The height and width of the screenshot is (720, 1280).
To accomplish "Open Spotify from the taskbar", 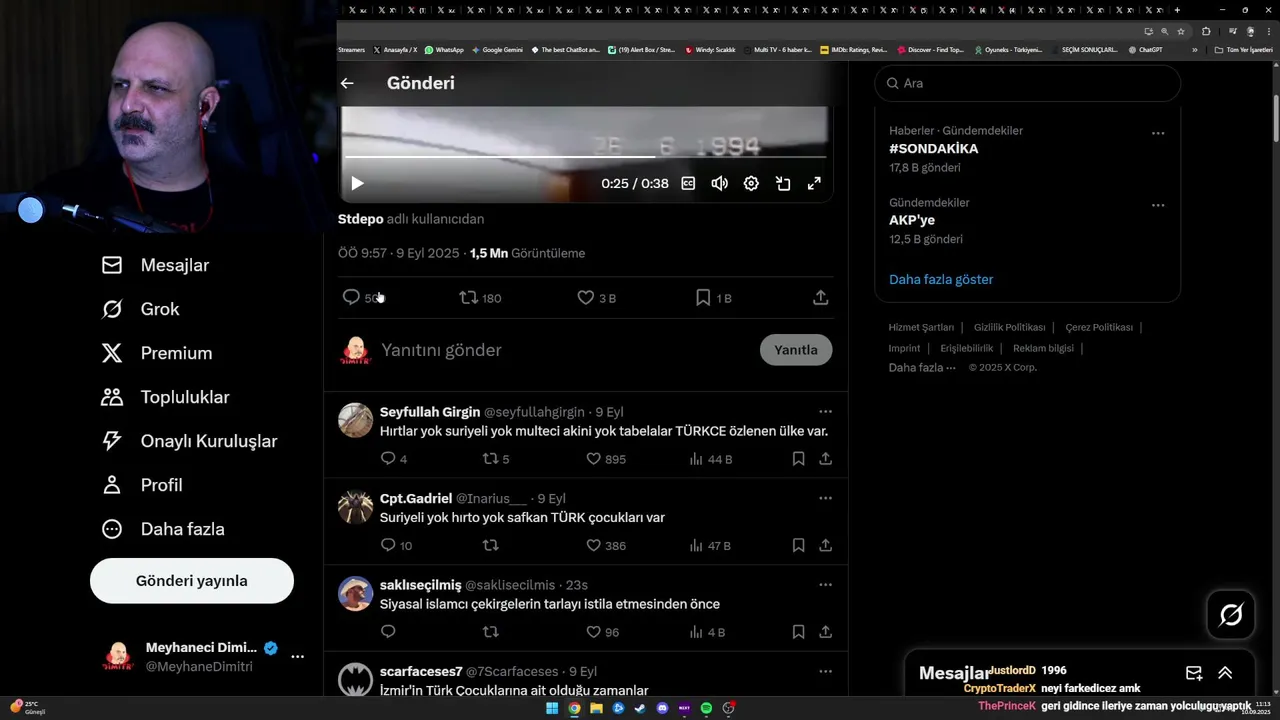I will pyautogui.click(x=706, y=708).
